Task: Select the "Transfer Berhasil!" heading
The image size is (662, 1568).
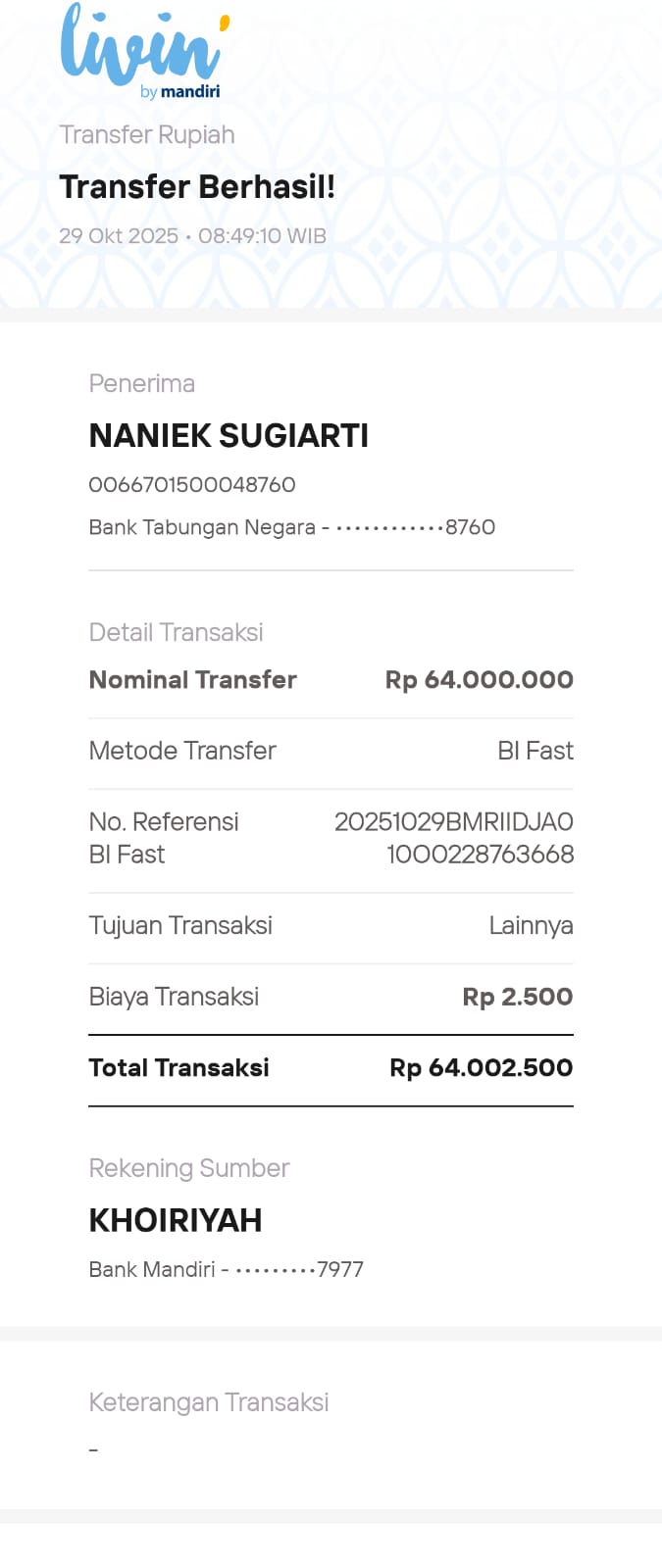Action: click(x=197, y=186)
